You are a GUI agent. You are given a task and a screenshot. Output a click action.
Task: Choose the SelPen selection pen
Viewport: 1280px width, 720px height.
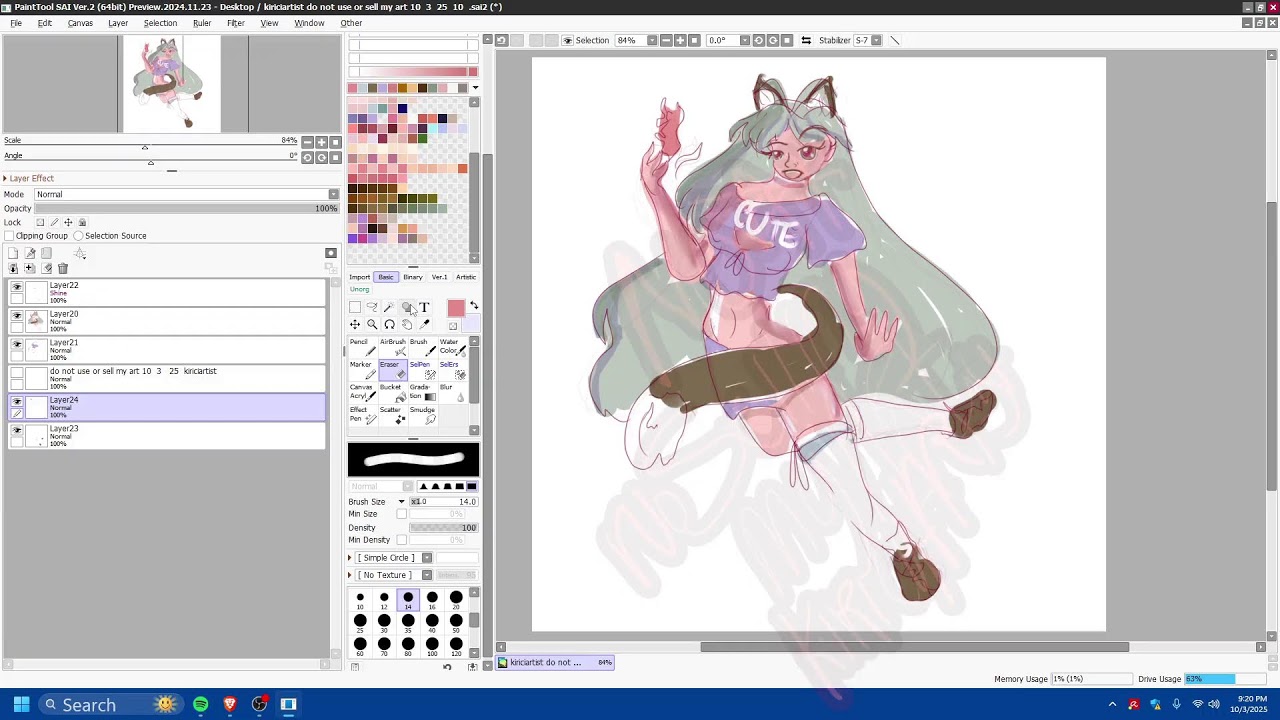click(x=423, y=370)
